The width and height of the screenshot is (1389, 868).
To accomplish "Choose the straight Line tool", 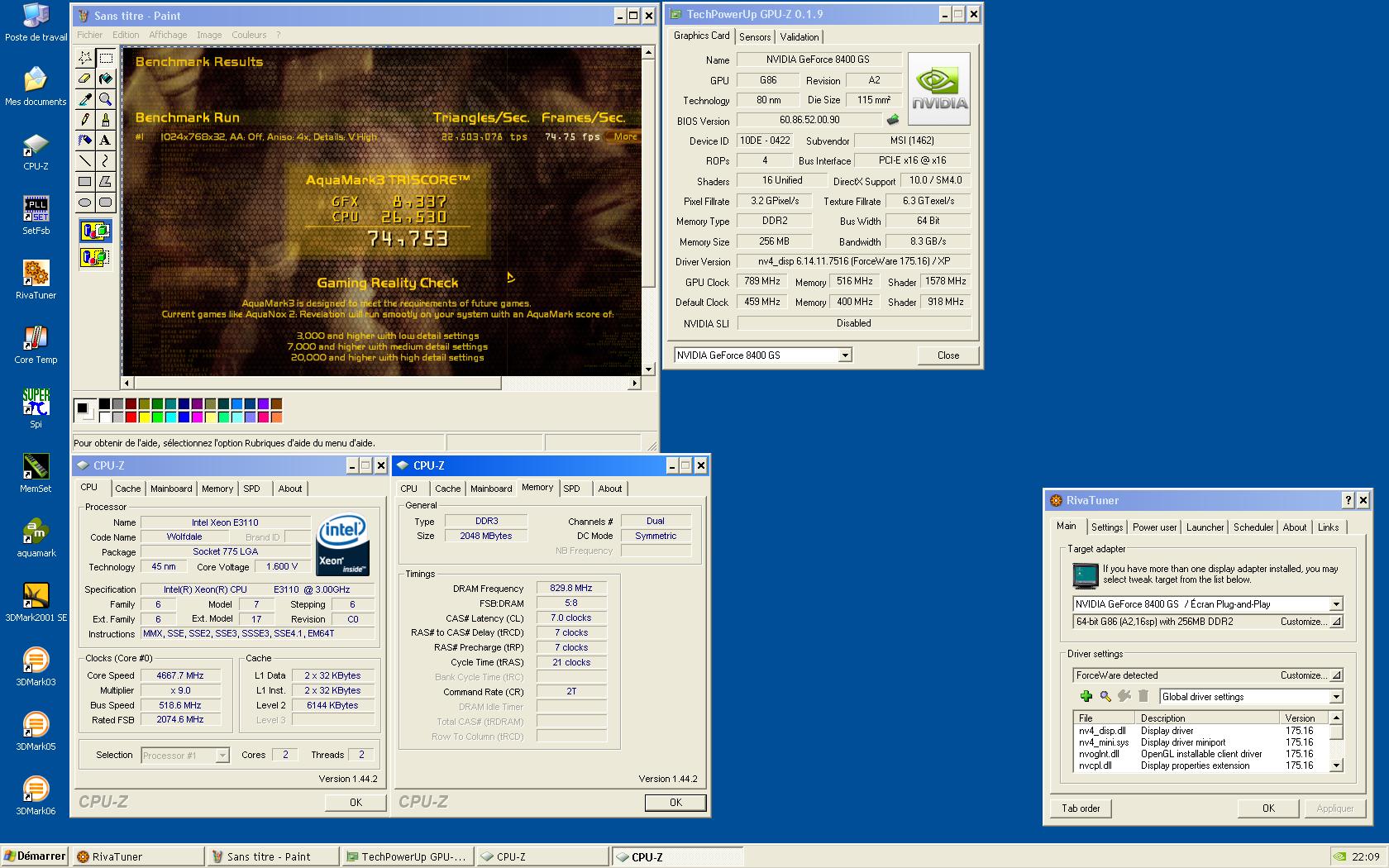I will 85,160.
